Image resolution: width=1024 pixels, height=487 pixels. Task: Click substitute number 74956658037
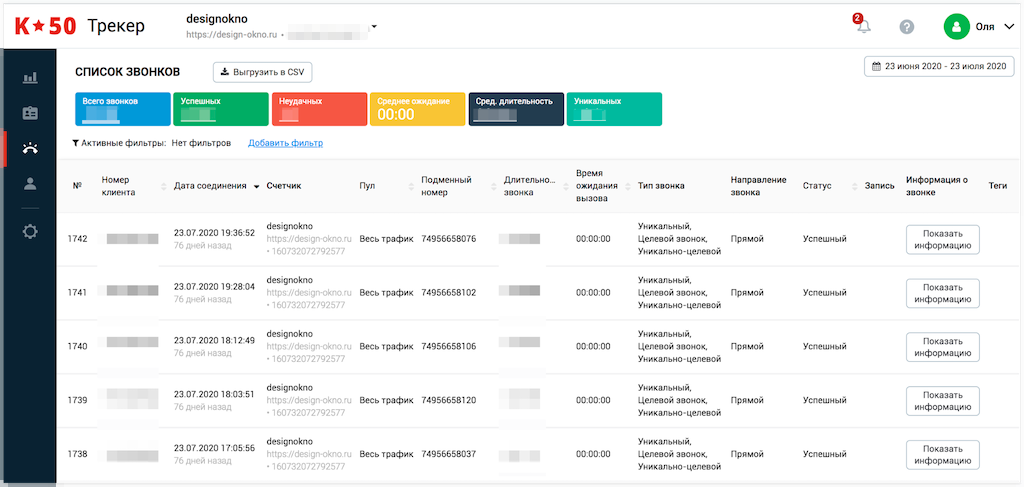point(449,454)
